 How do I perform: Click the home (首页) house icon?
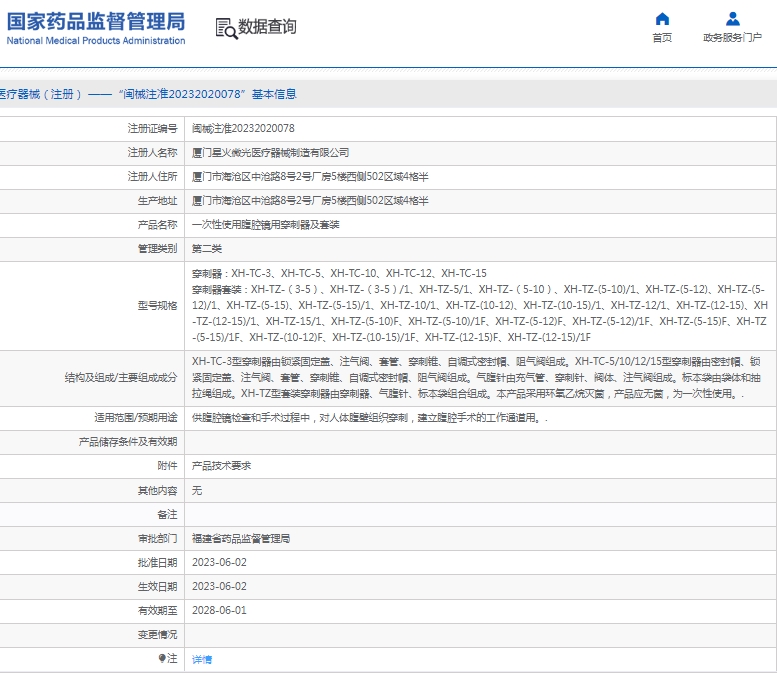(x=662, y=19)
